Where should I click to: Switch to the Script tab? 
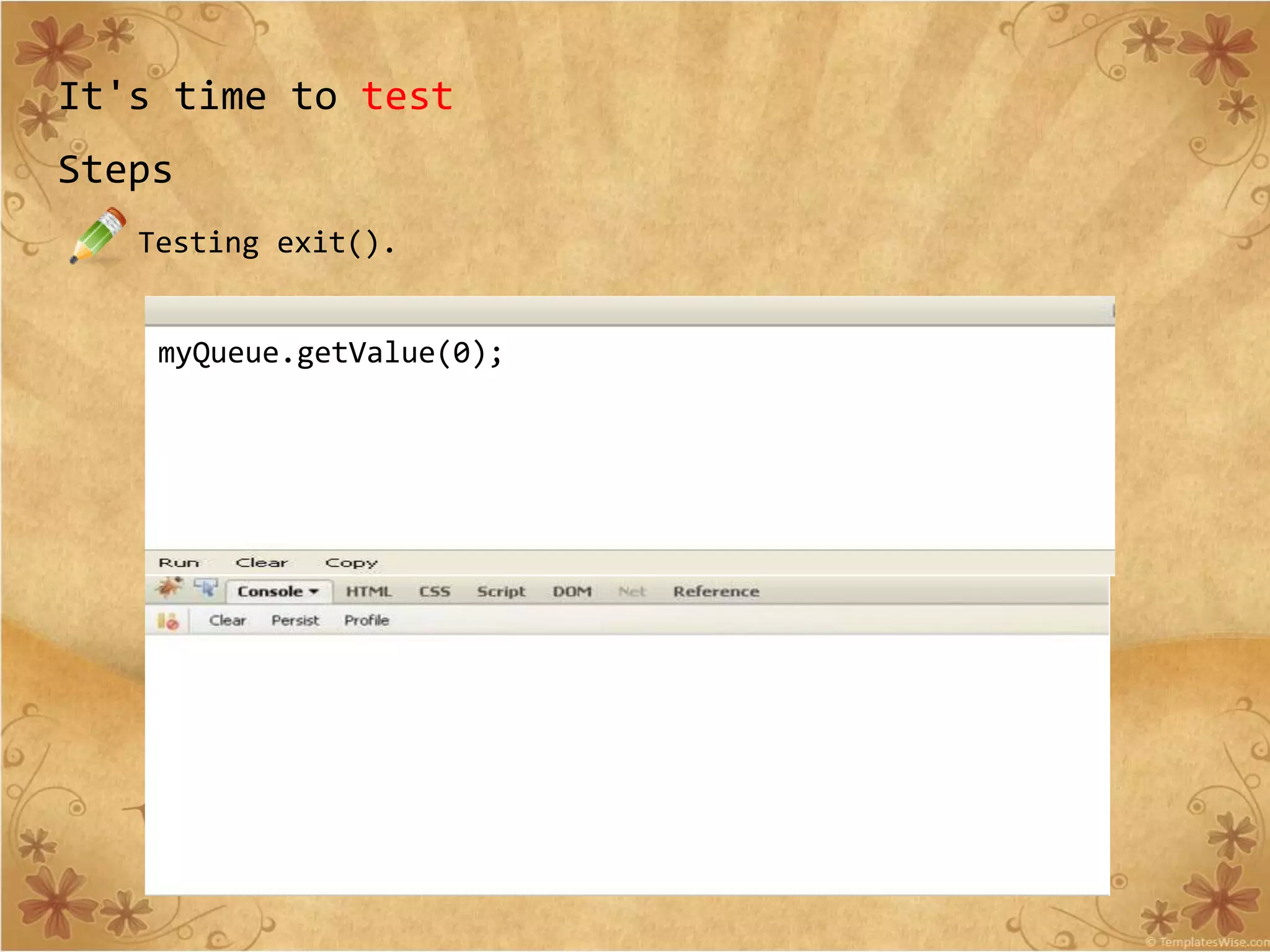point(501,592)
